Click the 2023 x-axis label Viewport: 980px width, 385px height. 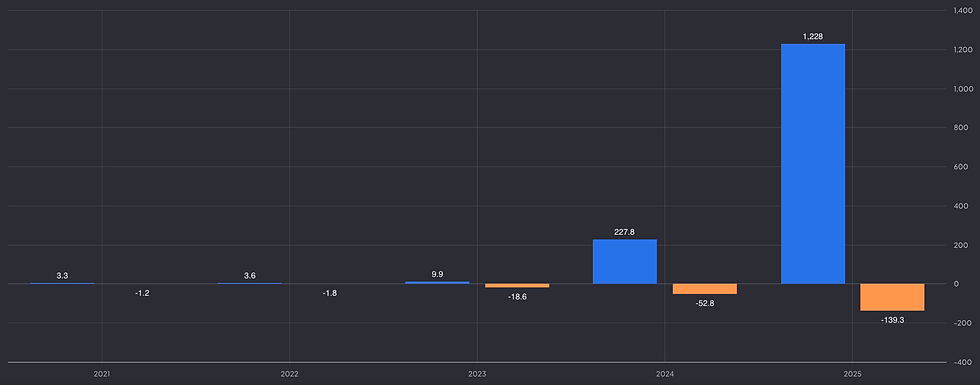[x=477, y=374]
